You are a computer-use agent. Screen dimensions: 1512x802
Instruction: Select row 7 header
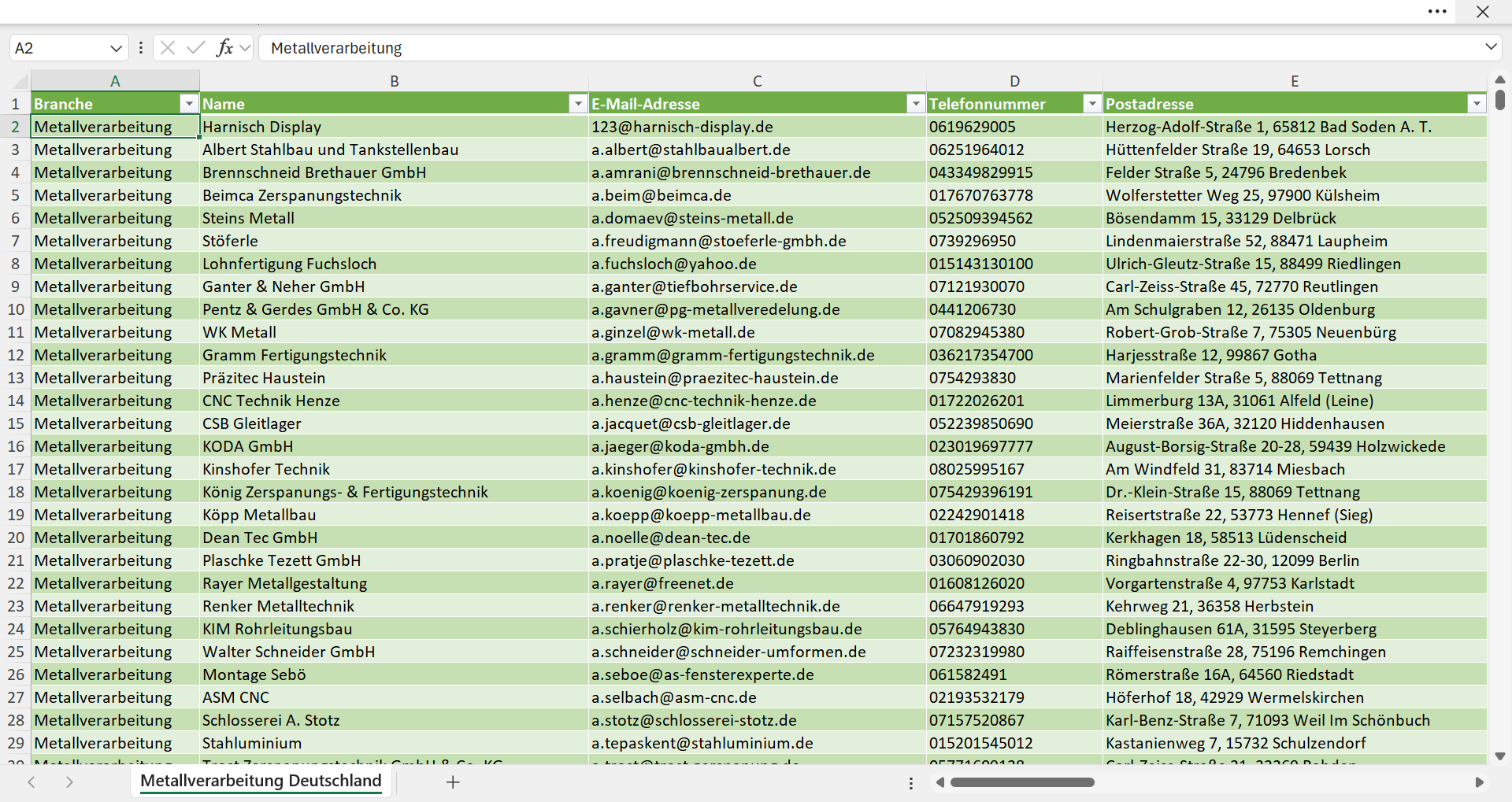point(16,241)
